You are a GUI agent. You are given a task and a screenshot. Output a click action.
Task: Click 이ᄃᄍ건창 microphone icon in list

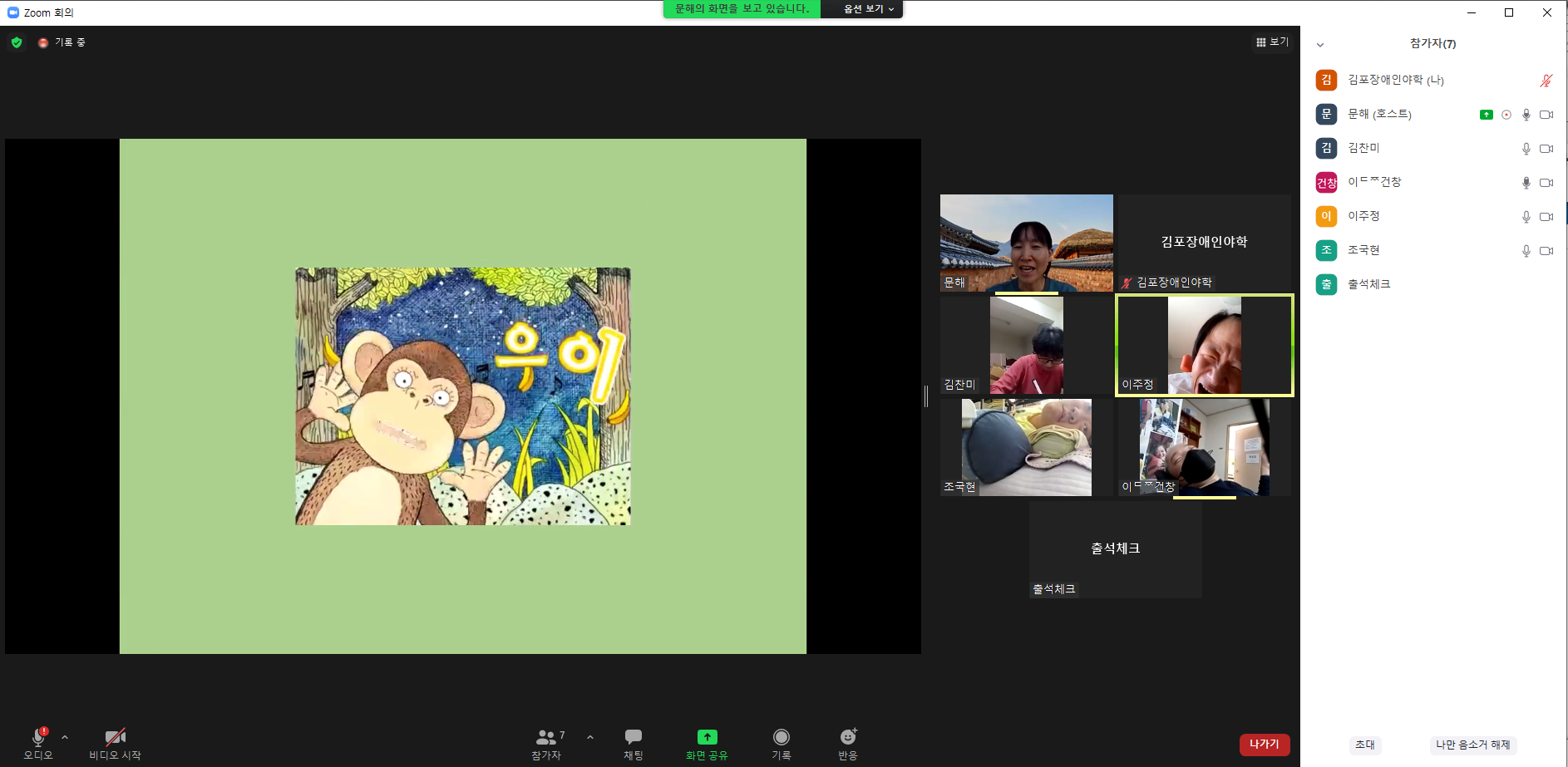click(1526, 183)
